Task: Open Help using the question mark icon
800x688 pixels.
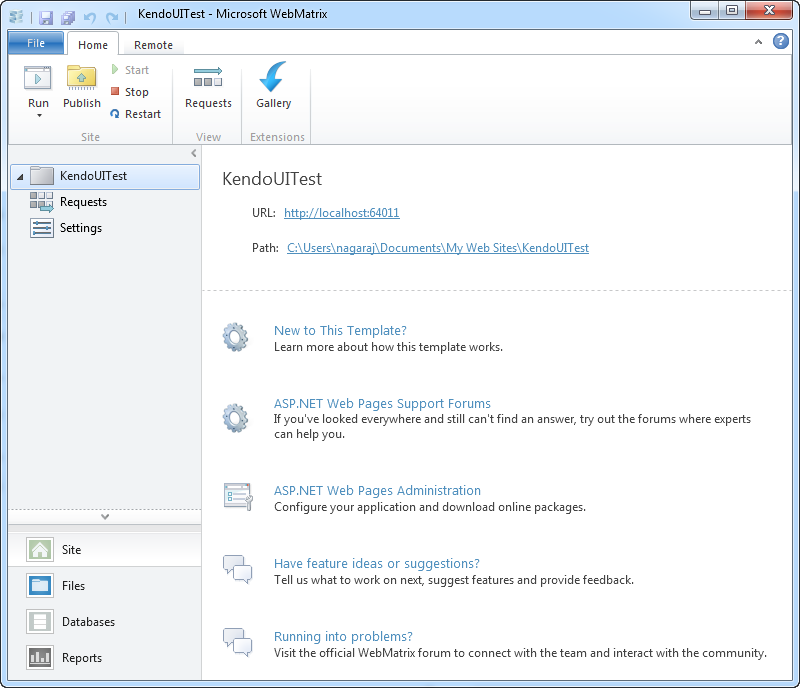Action: 781,42
